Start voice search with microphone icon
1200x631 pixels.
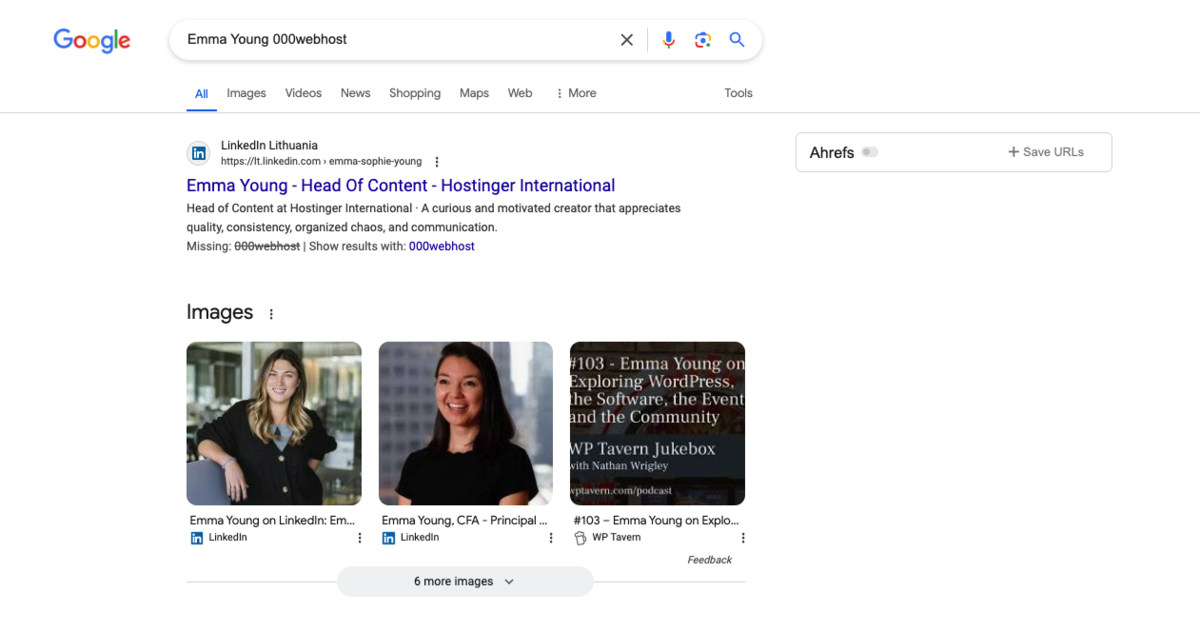[669, 40]
